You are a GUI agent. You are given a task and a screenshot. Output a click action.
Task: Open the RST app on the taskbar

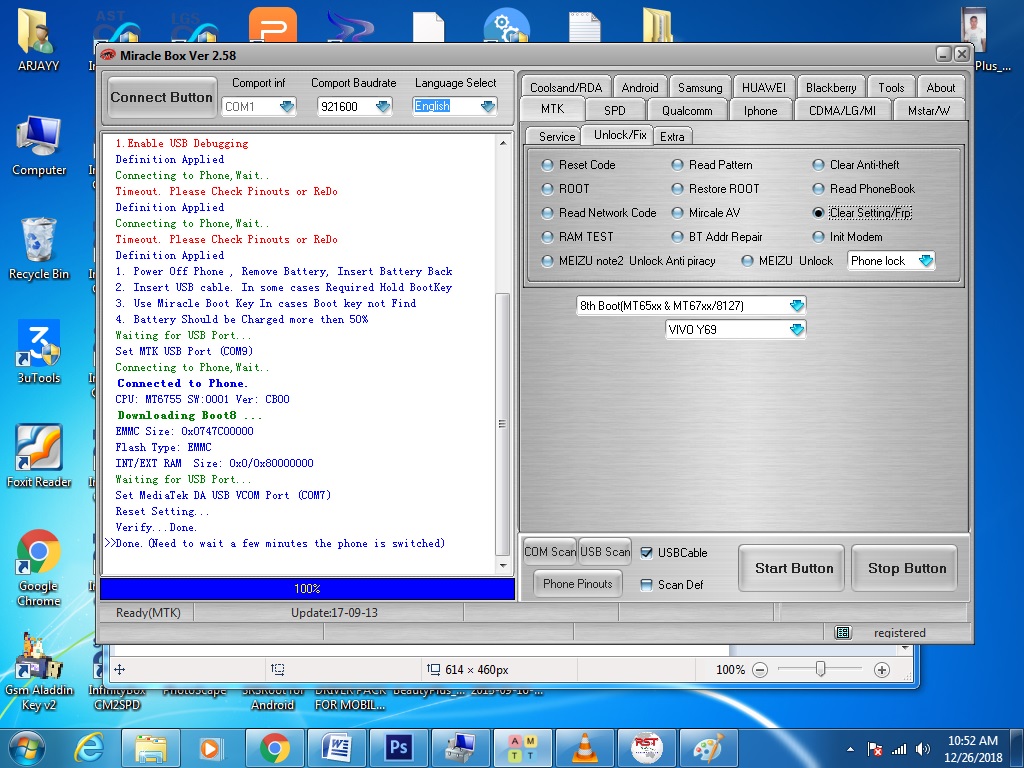(x=647, y=748)
